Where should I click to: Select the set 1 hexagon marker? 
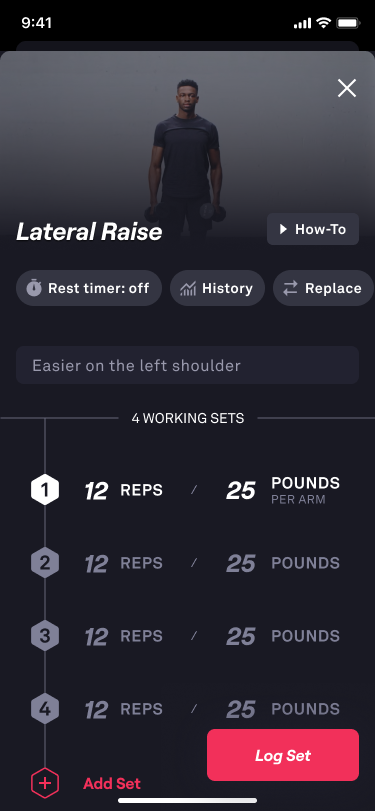click(45, 489)
